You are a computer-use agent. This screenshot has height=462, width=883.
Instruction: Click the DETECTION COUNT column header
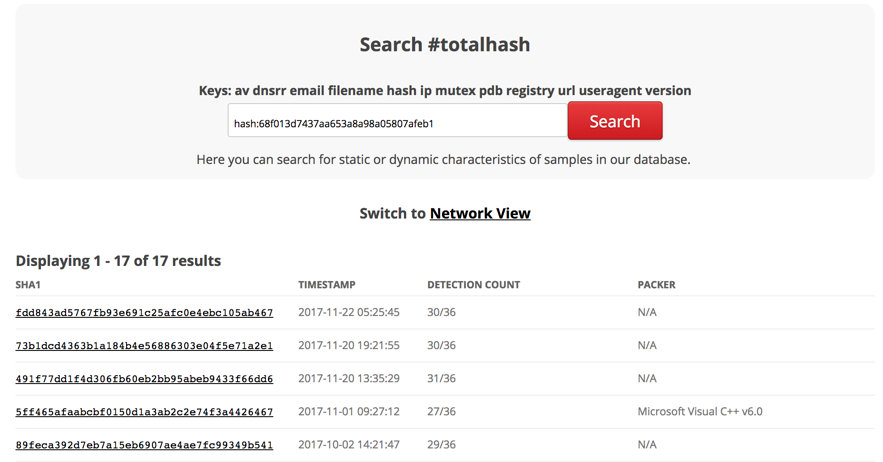click(x=474, y=285)
